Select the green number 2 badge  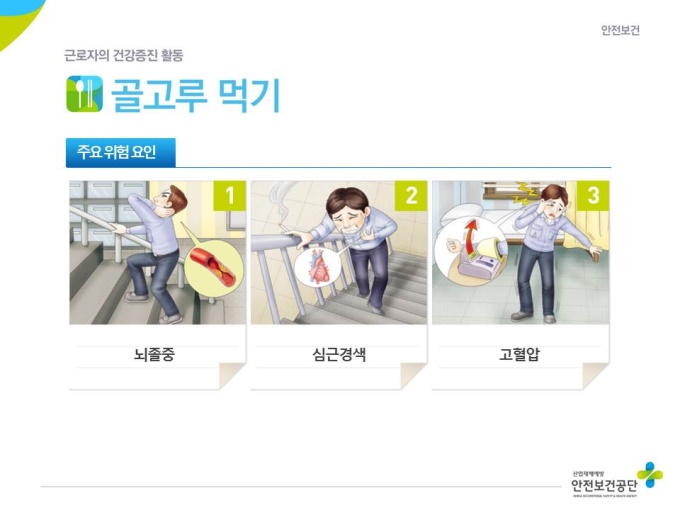(411, 196)
